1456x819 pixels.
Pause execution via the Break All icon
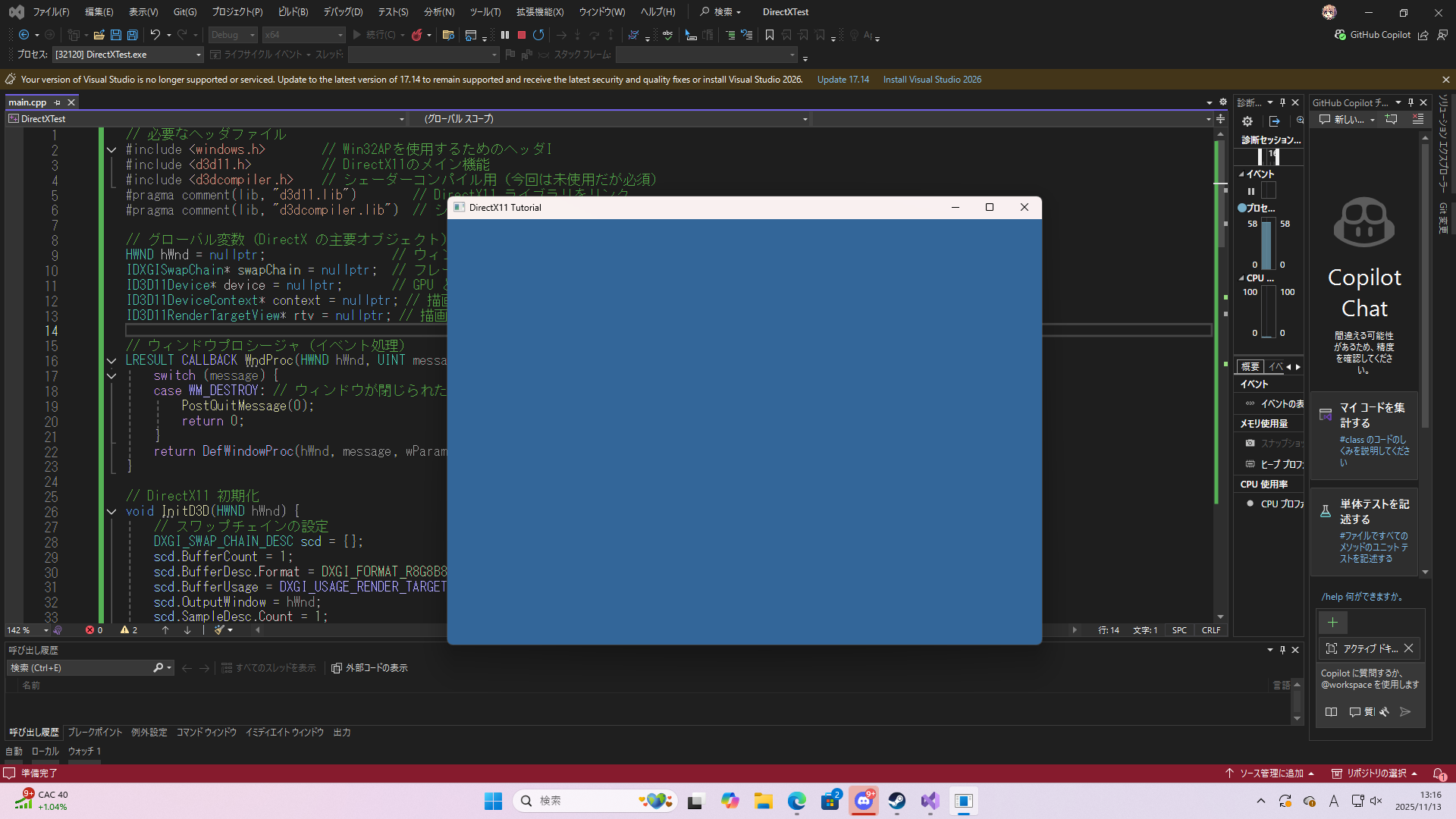505,35
